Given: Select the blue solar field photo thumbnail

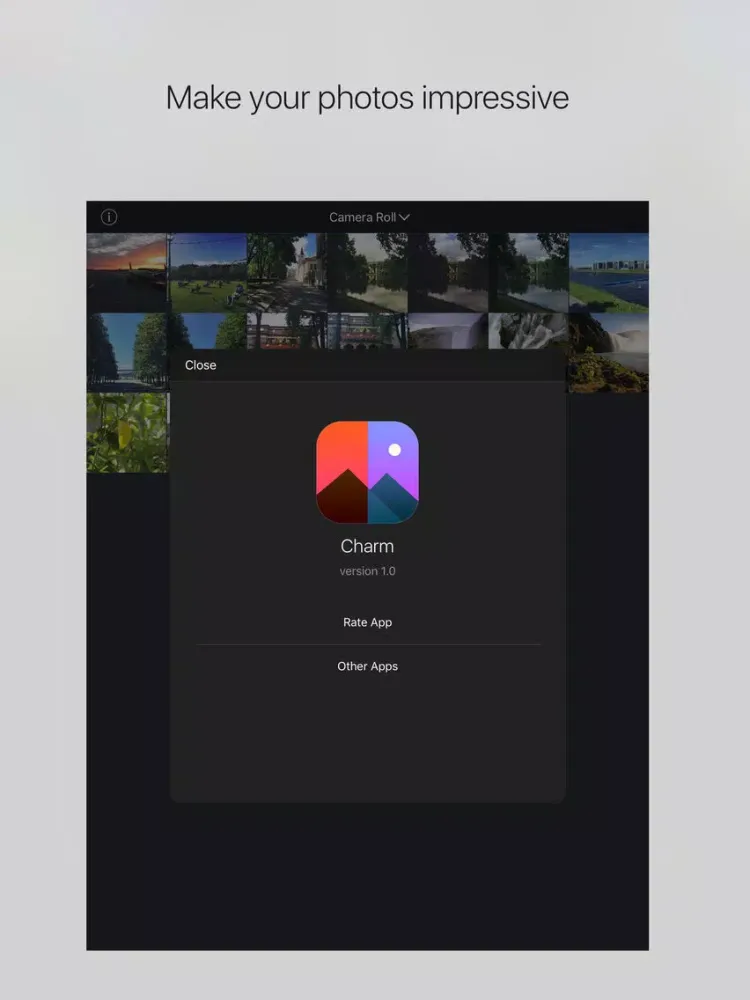Looking at the screenshot, I should point(608,272).
